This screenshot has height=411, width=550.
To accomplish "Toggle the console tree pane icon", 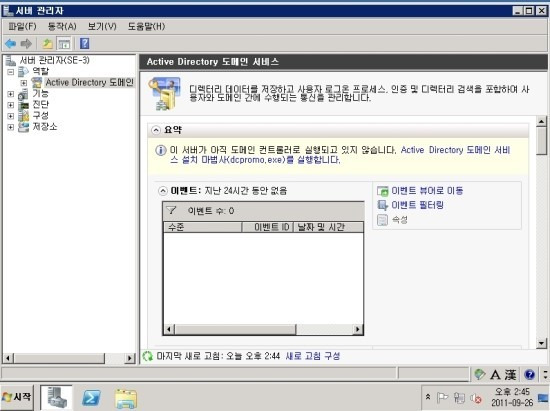I will coord(64,44).
